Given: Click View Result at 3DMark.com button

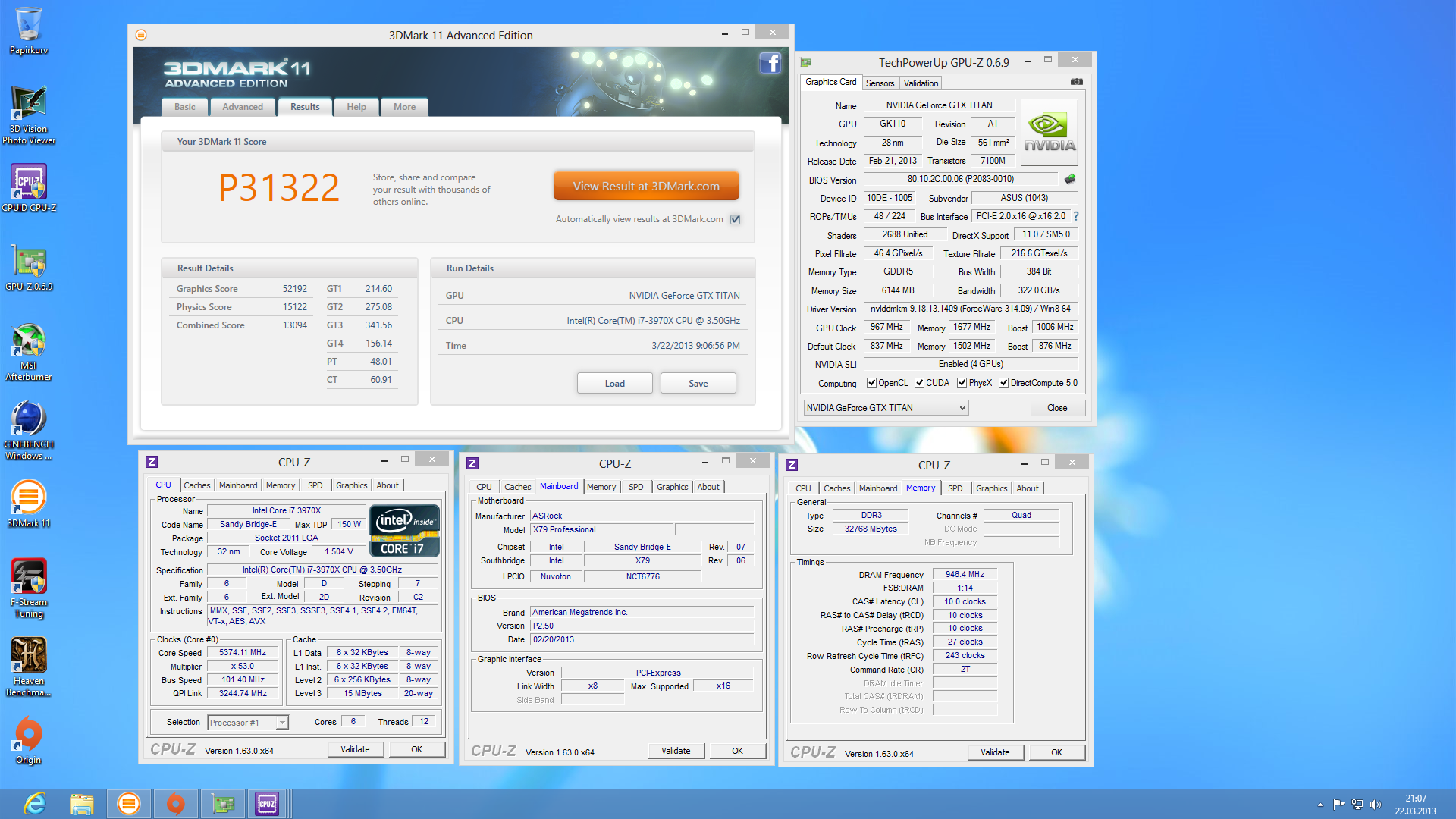Looking at the screenshot, I should (646, 186).
